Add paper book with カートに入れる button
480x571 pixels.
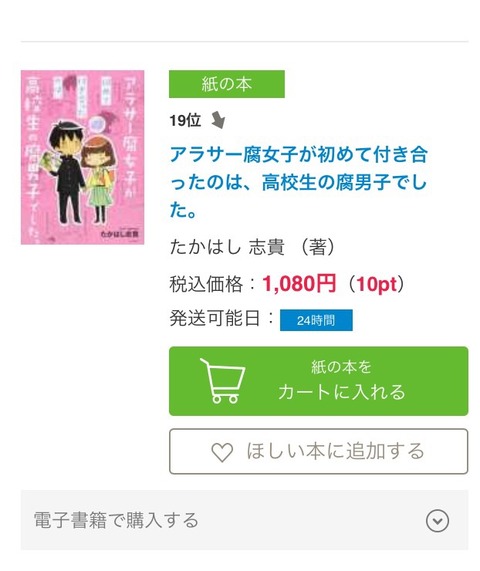point(318,381)
